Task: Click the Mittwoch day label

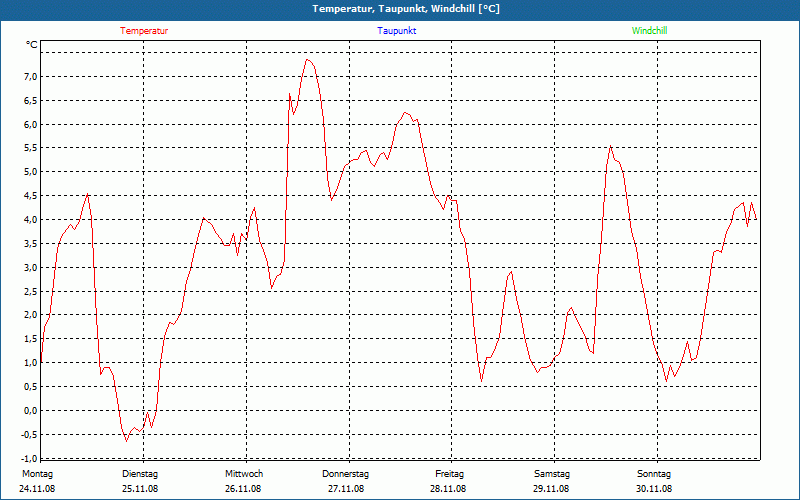Action: tap(244, 474)
